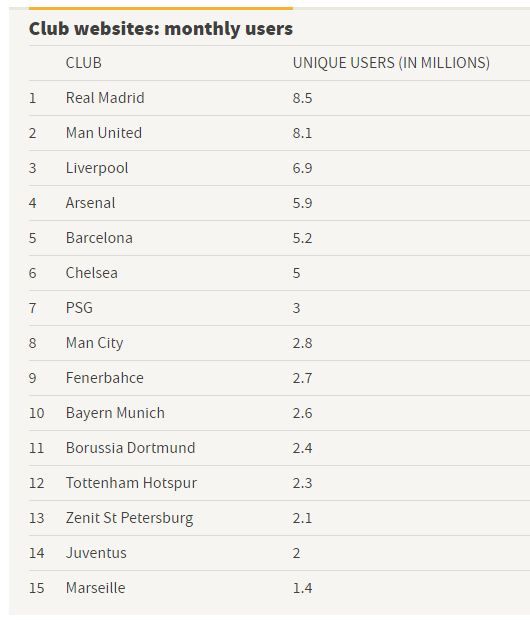This screenshot has width=530, height=620.
Task: Select the Man City entry
Action: (x=94, y=343)
